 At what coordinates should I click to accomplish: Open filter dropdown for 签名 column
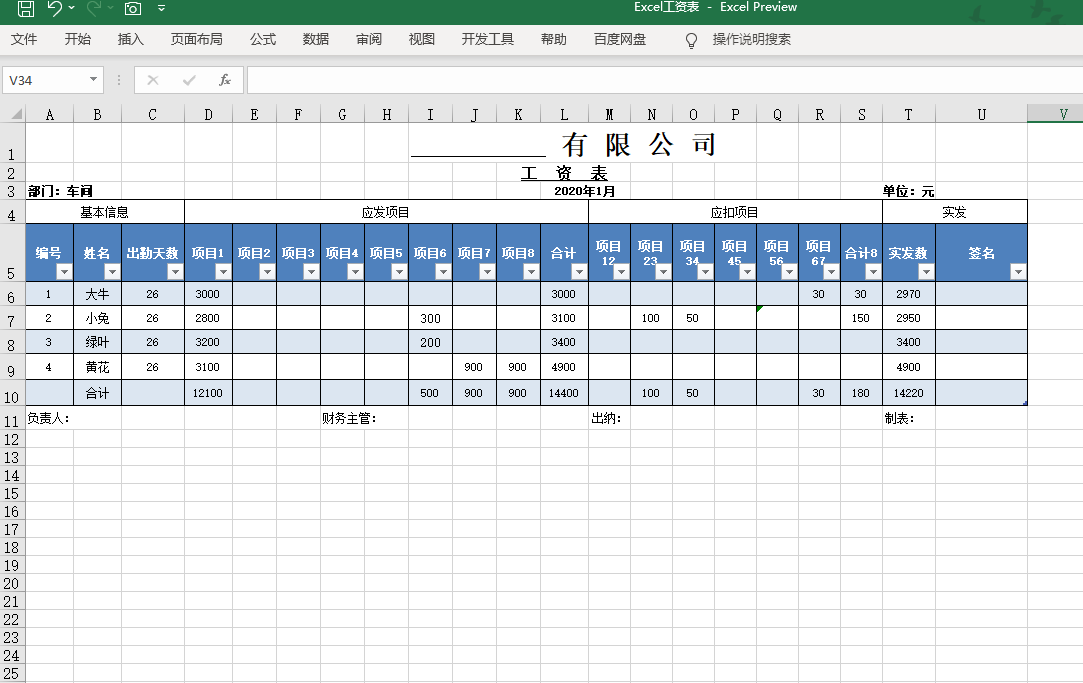(x=1018, y=272)
